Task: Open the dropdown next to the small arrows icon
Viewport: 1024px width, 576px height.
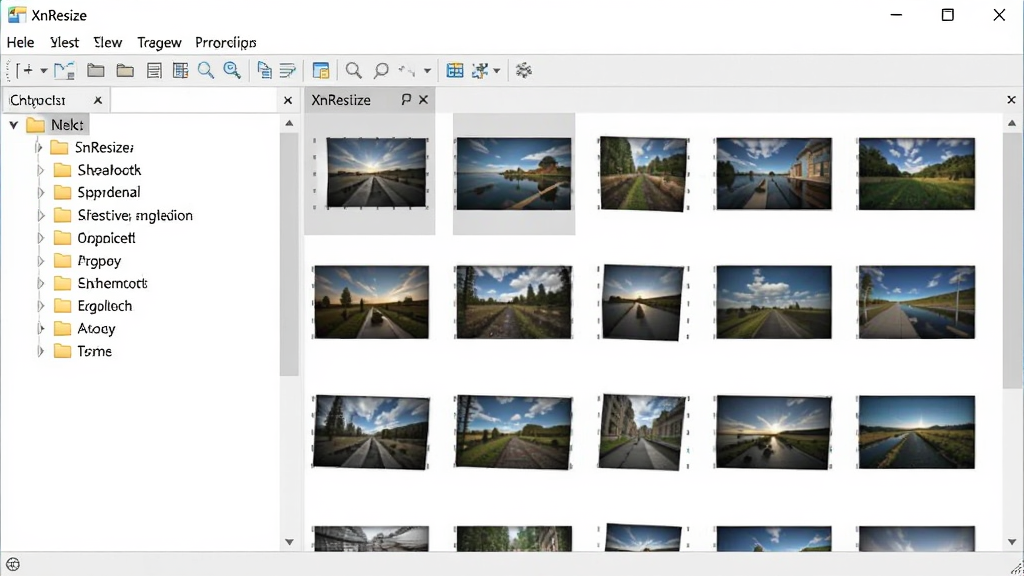Action: [427, 71]
